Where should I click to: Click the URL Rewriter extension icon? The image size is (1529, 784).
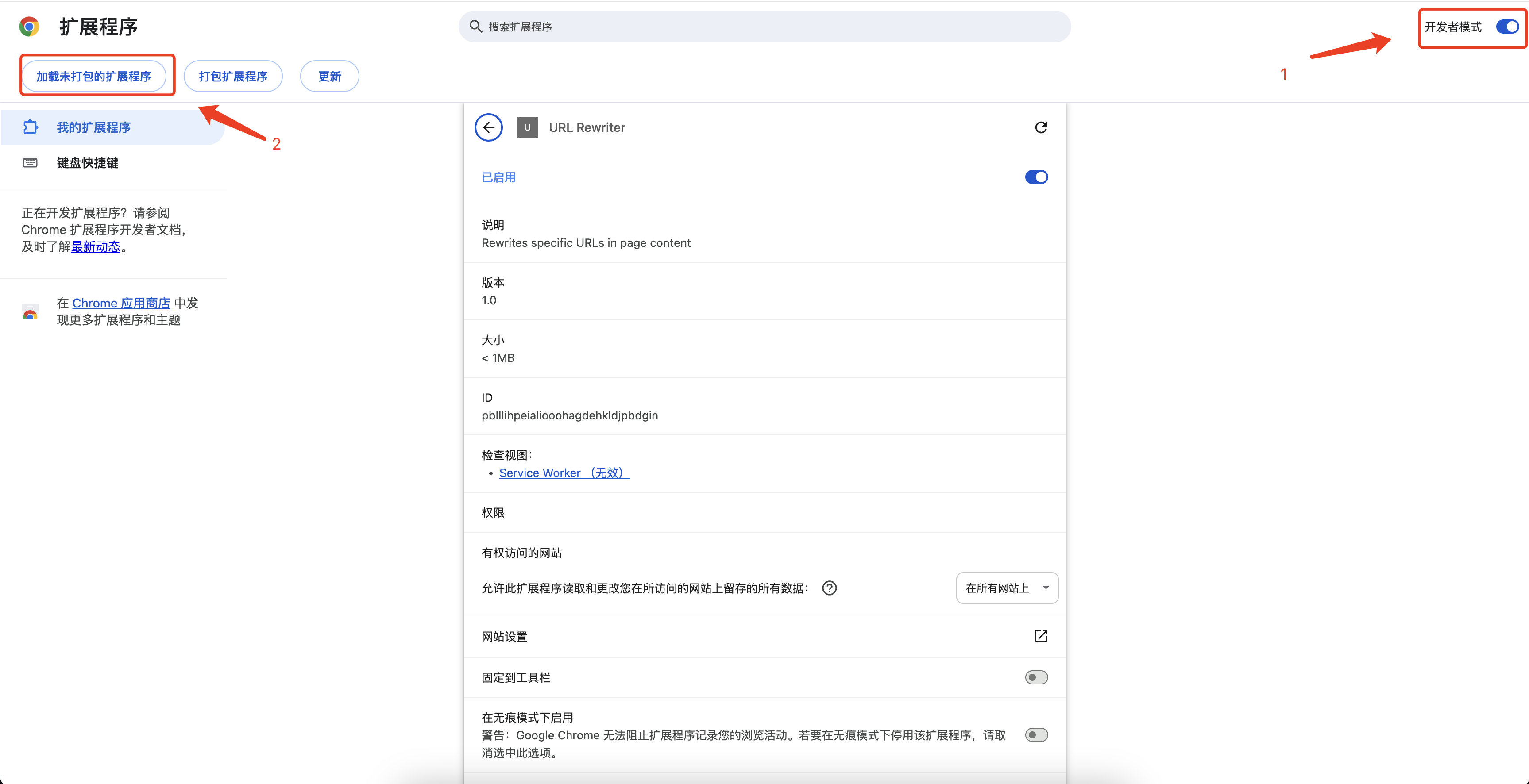tap(527, 127)
